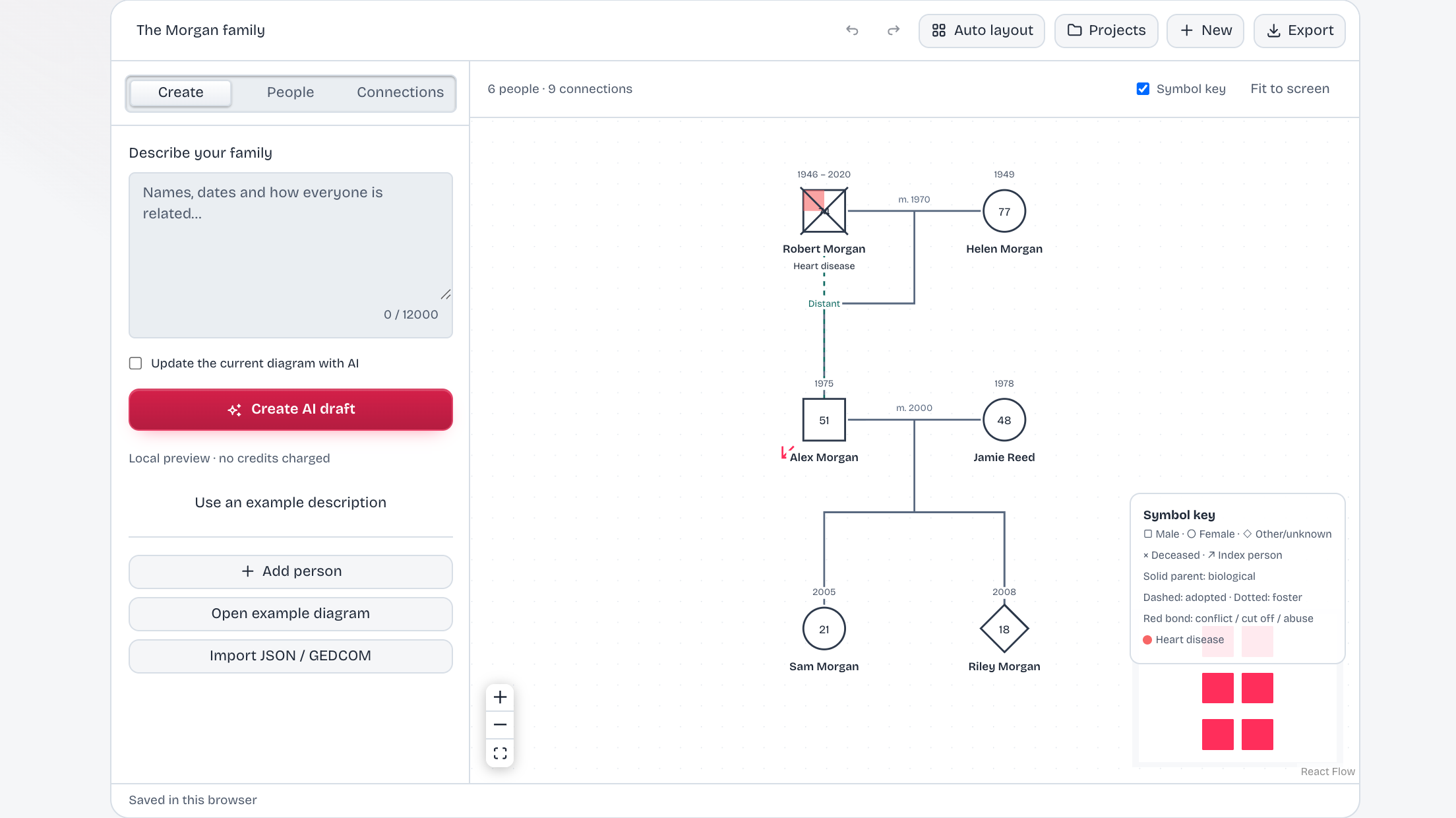Click the m. 2000 marriage label
Image resolution: width=1456 pixels, height=818 pixels.
click(x=914, y=408)
